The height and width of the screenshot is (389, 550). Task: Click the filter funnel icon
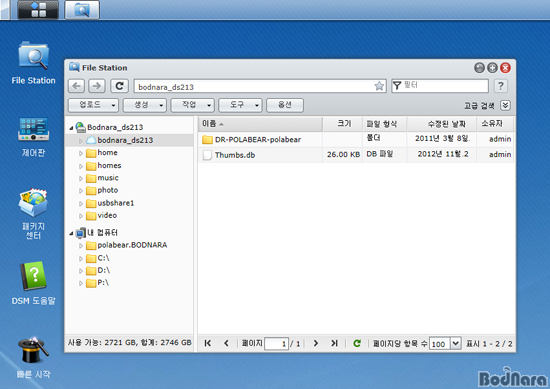click(397, 86)
